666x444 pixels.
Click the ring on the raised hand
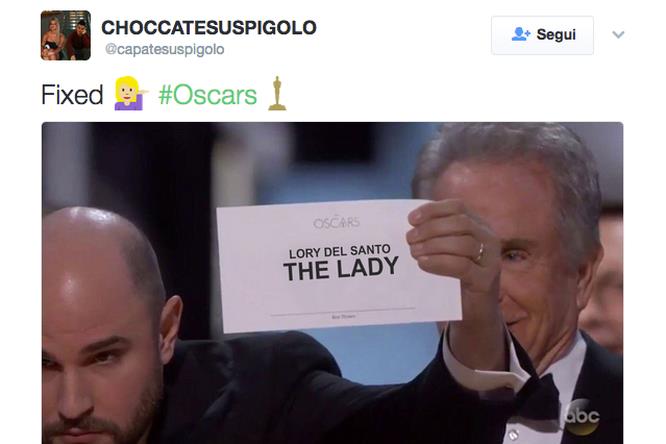coord(480,253)
